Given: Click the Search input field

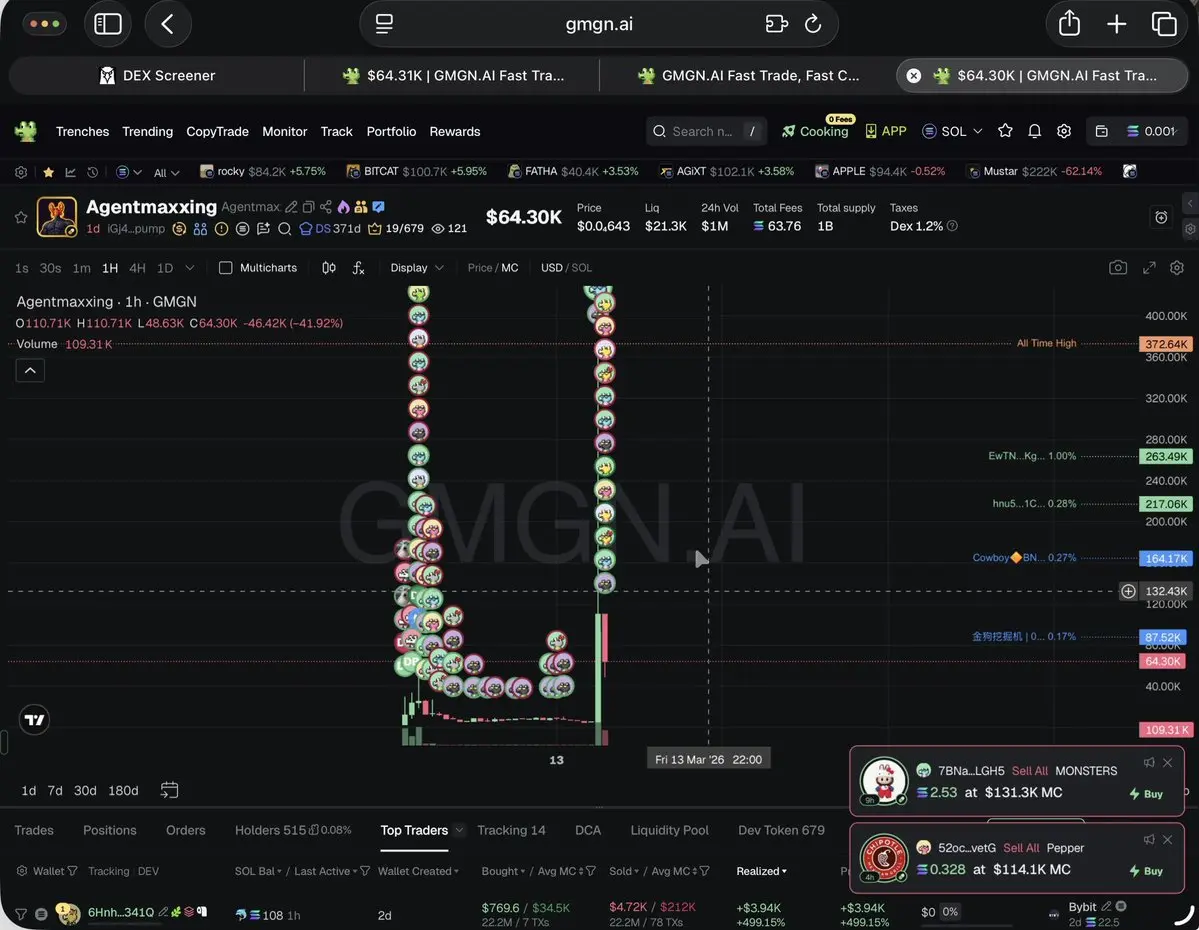Looking at the screenshot, I should 706,131.
